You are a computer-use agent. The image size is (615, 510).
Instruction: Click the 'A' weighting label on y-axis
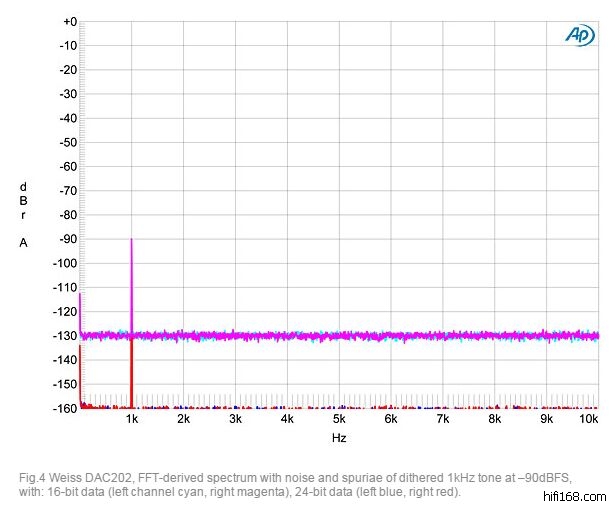(x=23, y=243)
